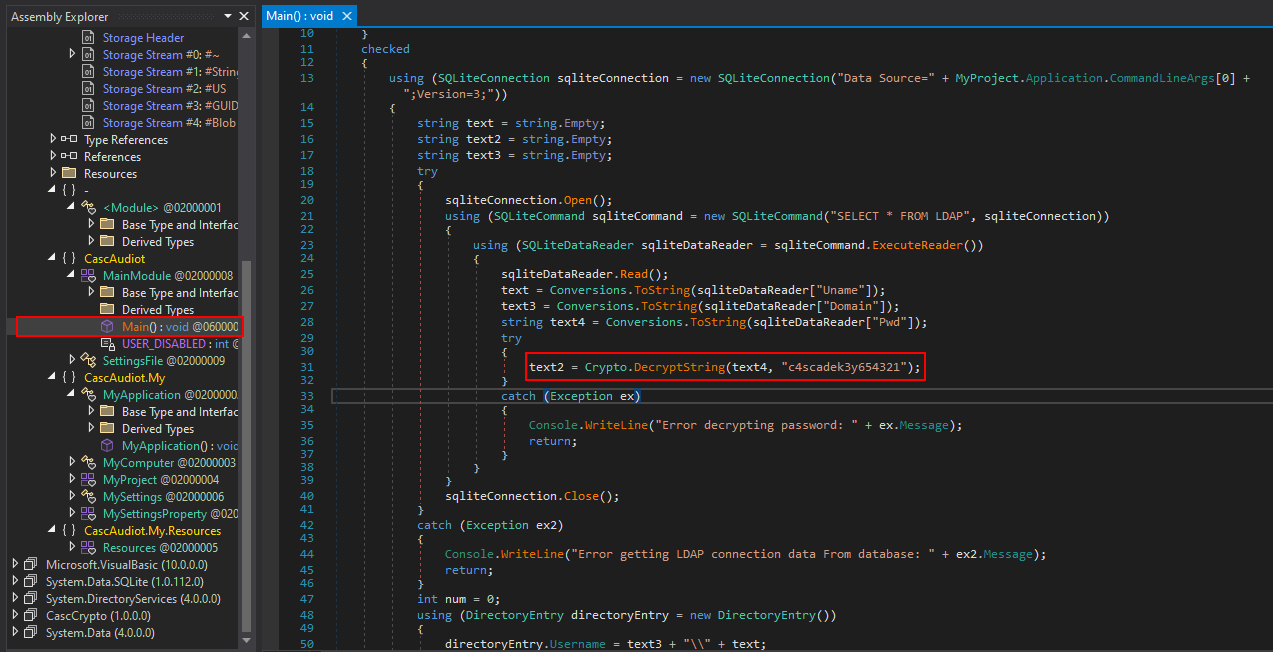Screen dimensions: 1273x652
Task: Click the DecryptString method link in code
Action: [x=681, y=368]
